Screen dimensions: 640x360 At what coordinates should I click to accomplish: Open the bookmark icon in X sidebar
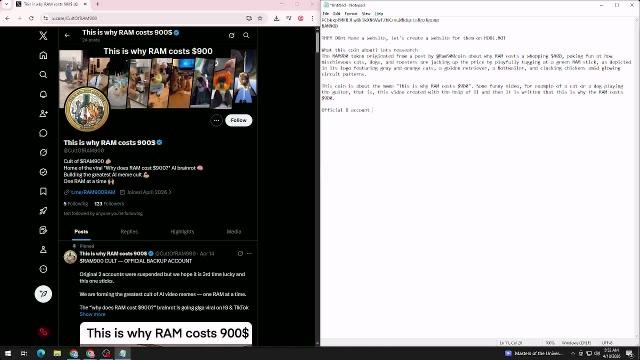pyautogui.click(x=43, y=191)
